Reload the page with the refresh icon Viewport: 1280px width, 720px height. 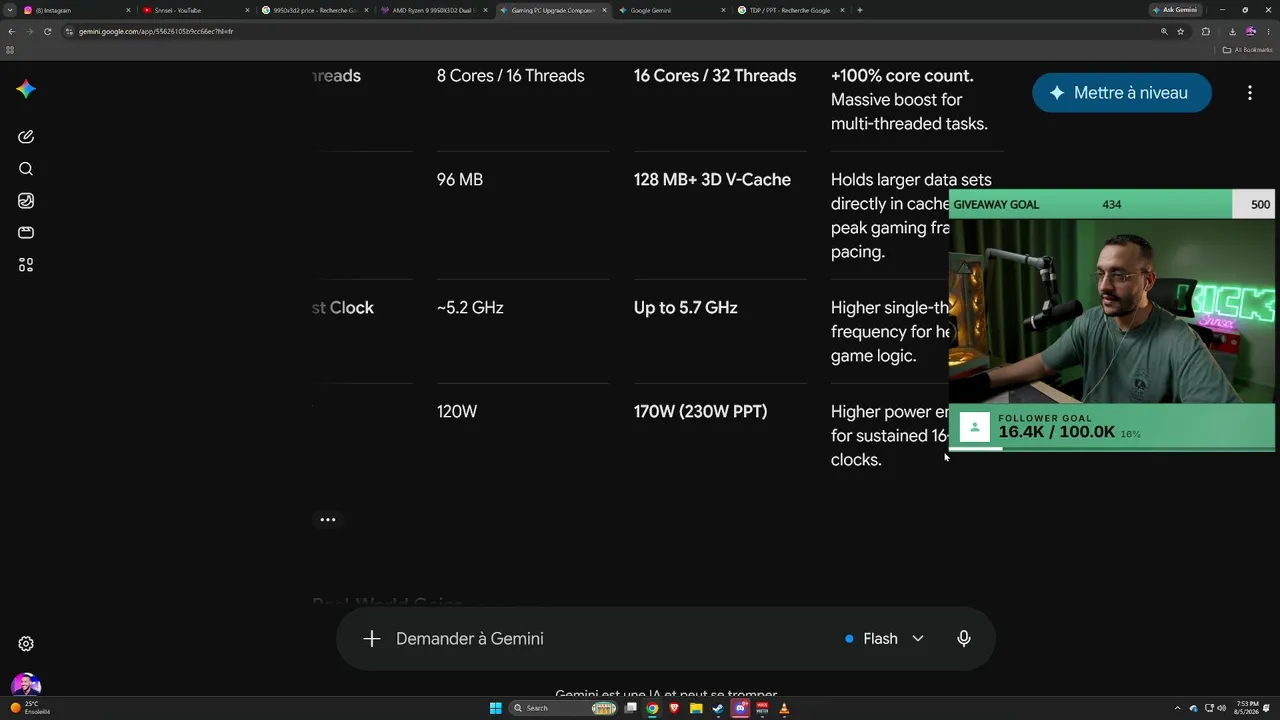click(x=47, y=31)
